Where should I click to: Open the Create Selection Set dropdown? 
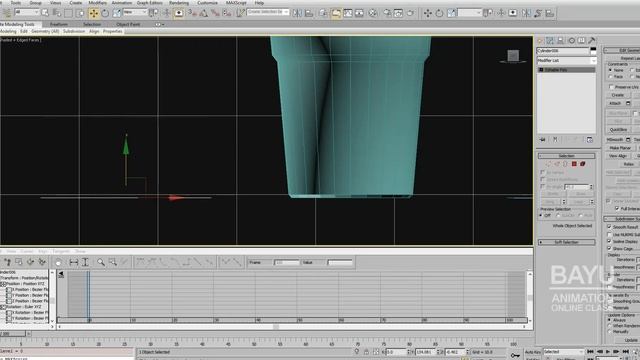(268, 12)
